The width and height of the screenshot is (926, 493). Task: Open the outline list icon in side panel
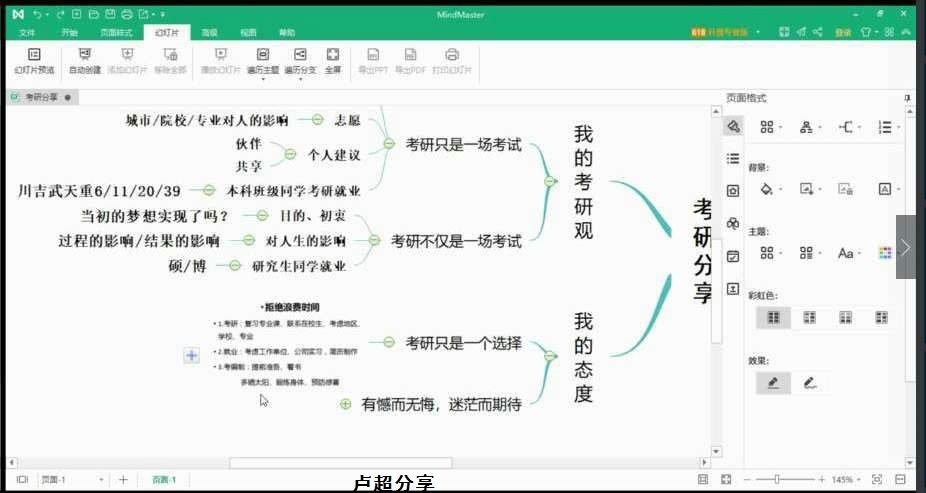[x=733, y=158]
